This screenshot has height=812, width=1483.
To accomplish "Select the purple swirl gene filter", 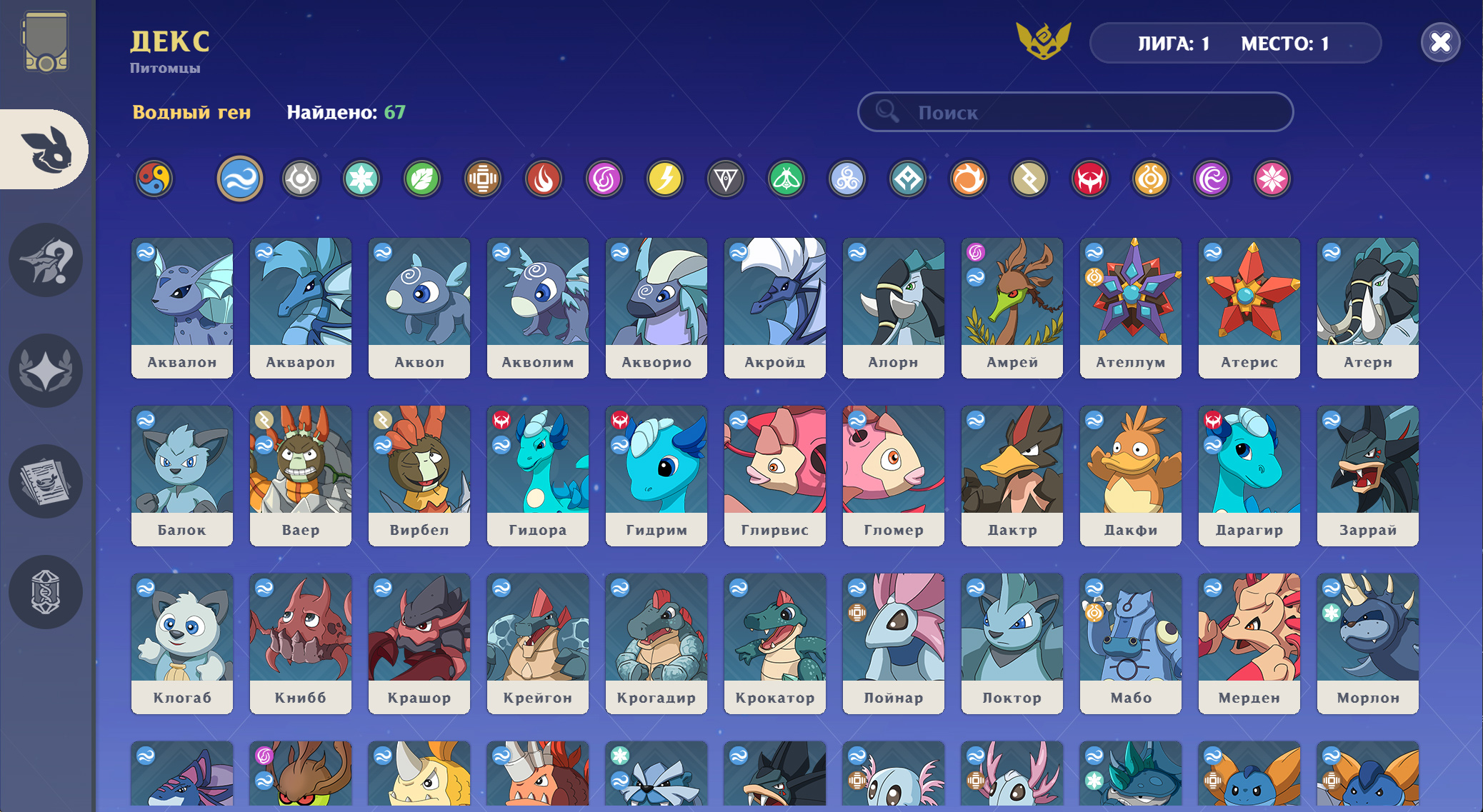I will 604,179.
